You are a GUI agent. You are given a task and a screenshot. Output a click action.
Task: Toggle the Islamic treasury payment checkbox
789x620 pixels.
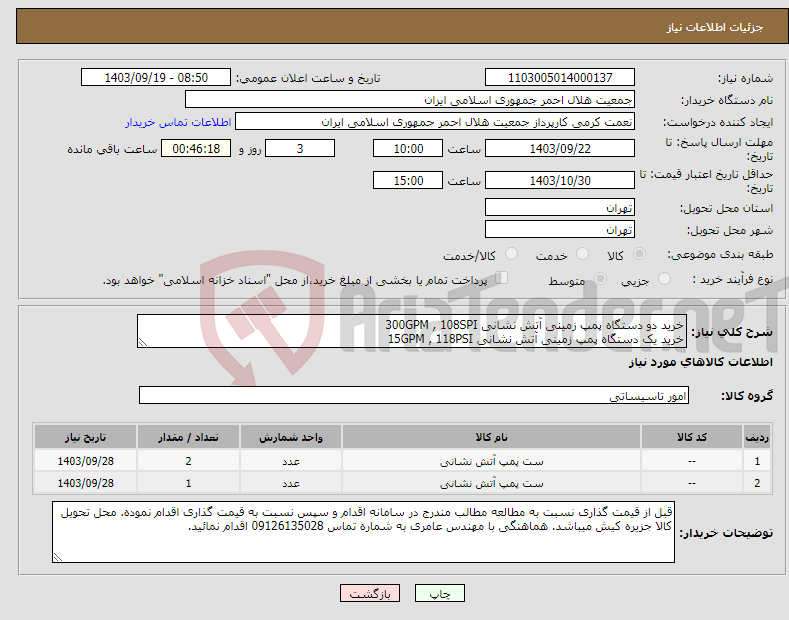(x=502, y=278)
